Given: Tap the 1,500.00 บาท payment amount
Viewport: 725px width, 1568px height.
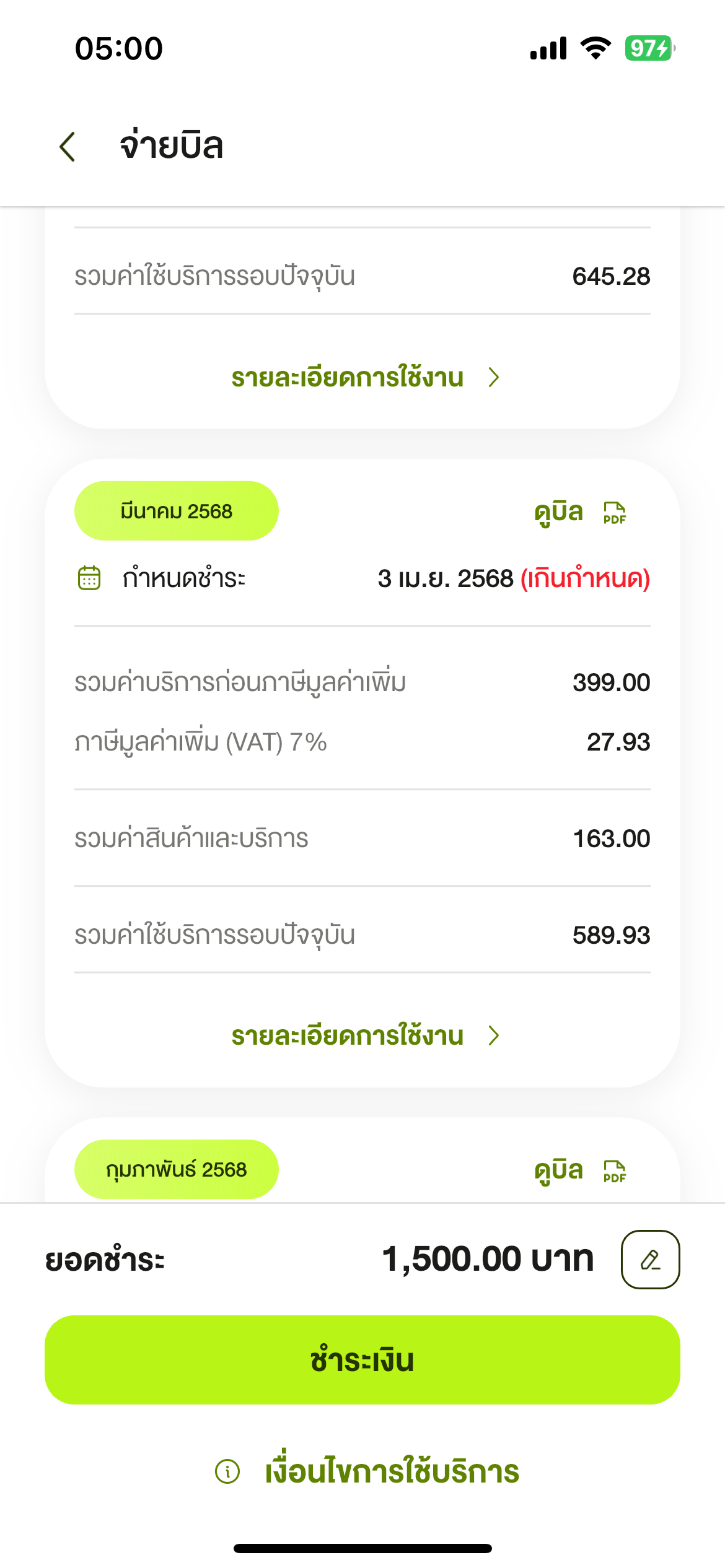Looking at the screenshot, I should pos(488,1259).
